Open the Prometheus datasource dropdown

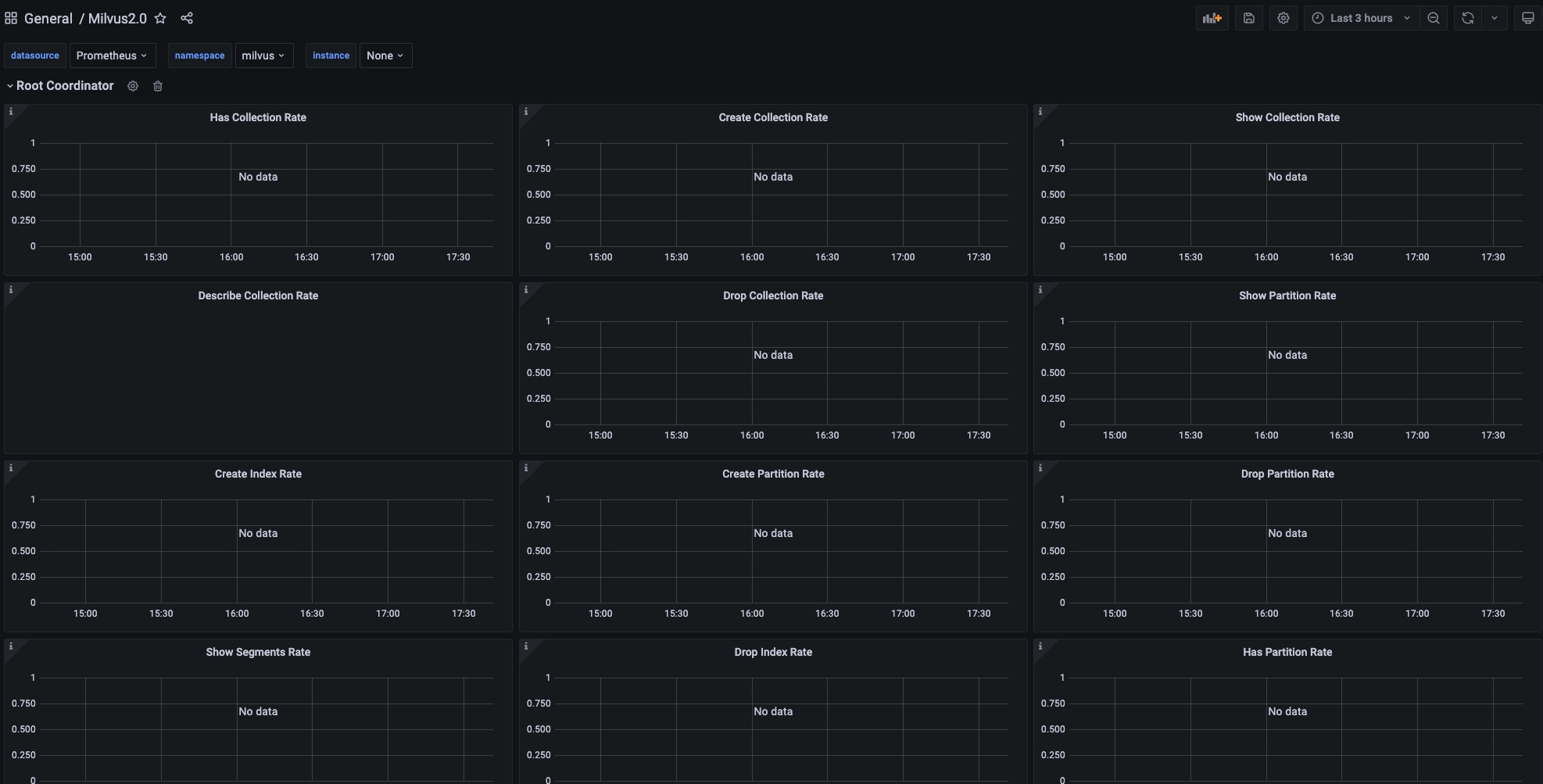(113, 55)
